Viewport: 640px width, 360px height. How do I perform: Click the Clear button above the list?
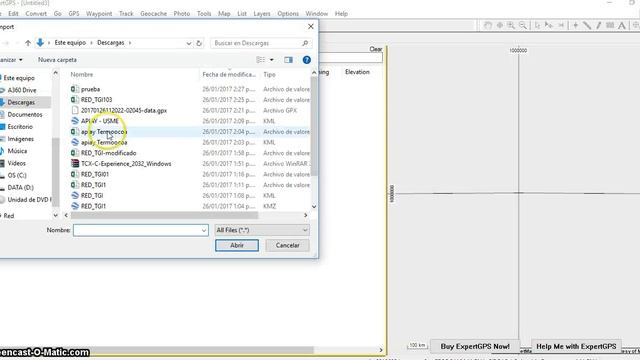(376, 49)
